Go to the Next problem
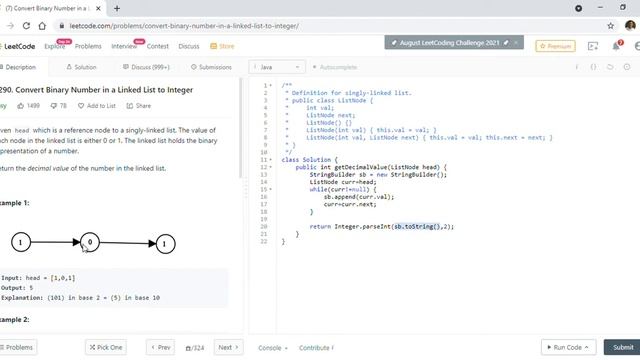Image resolution: width=640 pixels, height=360 pixels. click(x=228, y=347)
